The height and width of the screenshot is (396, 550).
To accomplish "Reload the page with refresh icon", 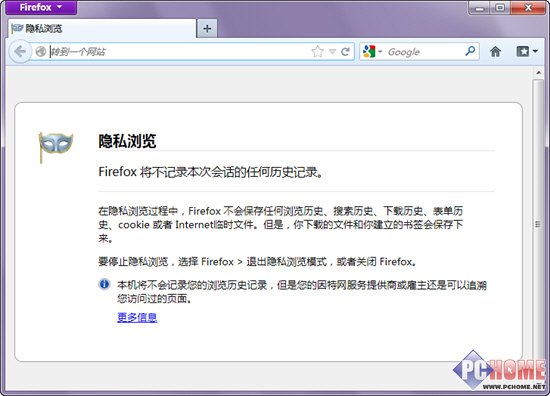I will 346,52.
